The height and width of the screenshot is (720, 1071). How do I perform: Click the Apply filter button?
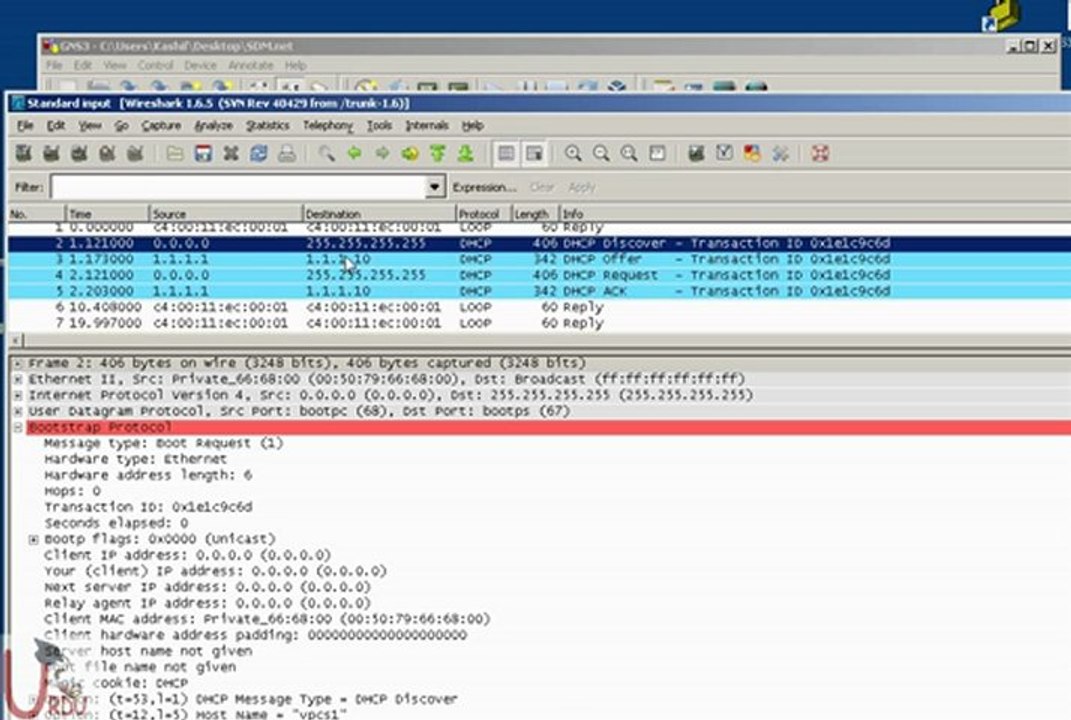(x=582, y=187)
